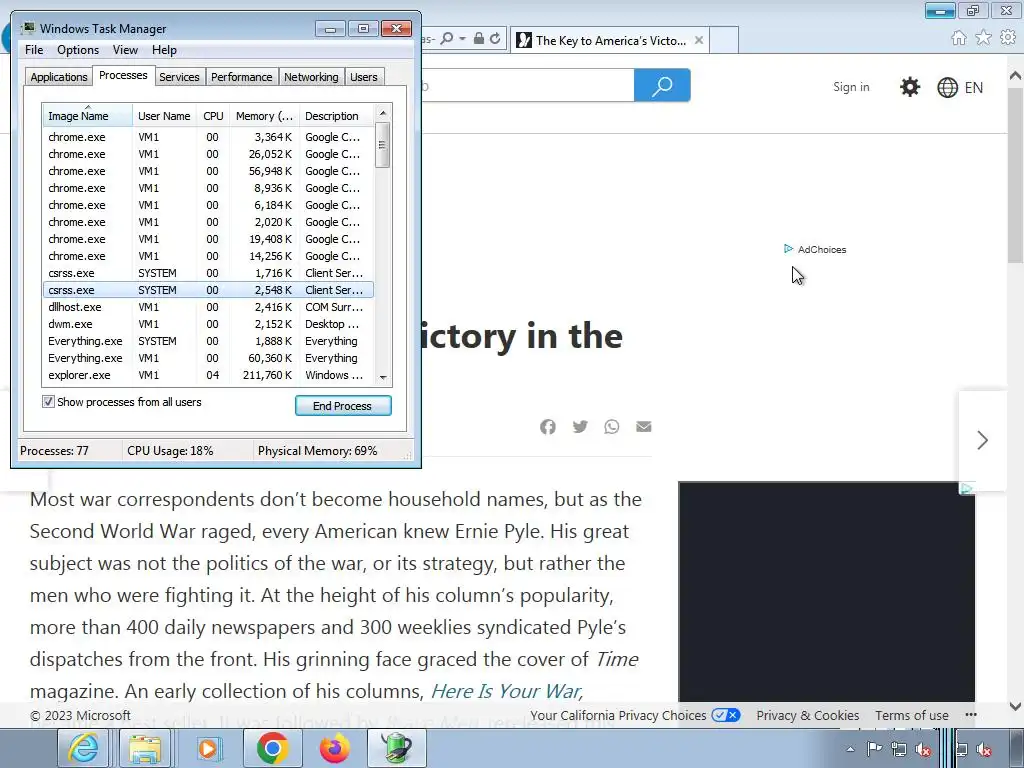Click Your California Privacy Choices link
This screenshot has width=1024, height=768.
coord(618,715)
